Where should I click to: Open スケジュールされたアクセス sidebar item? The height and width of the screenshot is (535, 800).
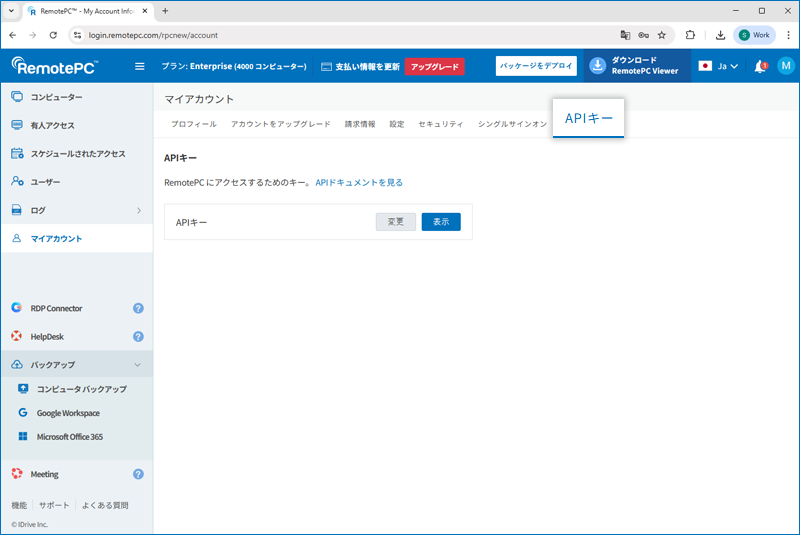[x=77, y=154]
